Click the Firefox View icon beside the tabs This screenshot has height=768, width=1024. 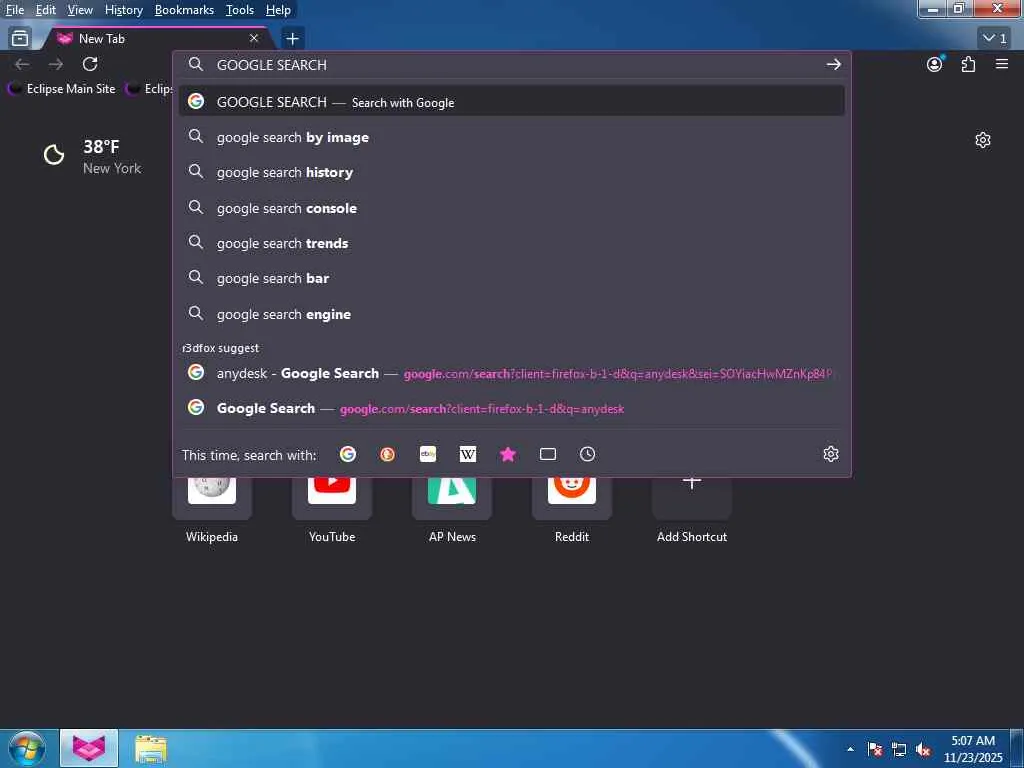[20, 39]
